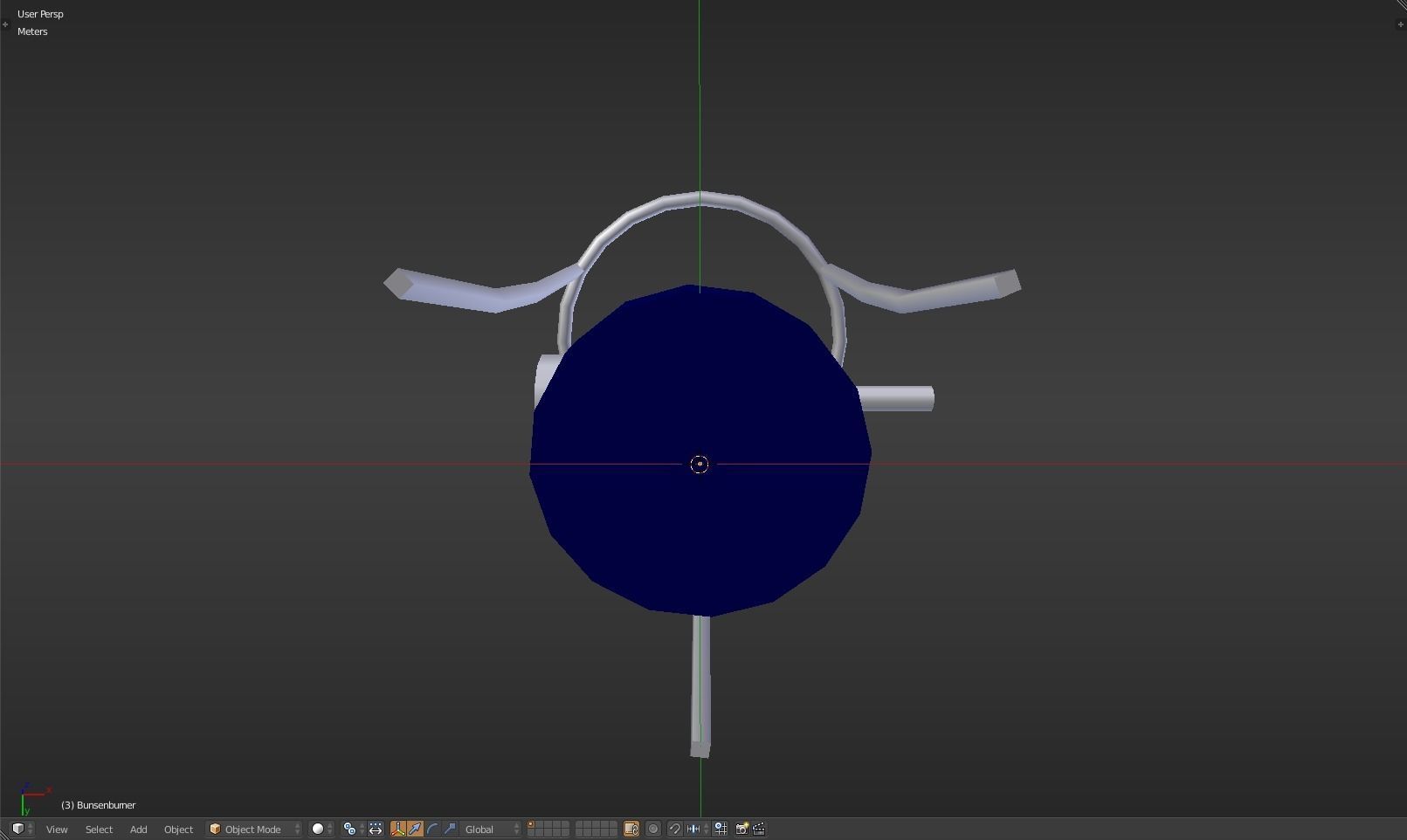Toggle snap during transform magnet
This screenshot has height=840, width=1407.
(x=675, y=830)
